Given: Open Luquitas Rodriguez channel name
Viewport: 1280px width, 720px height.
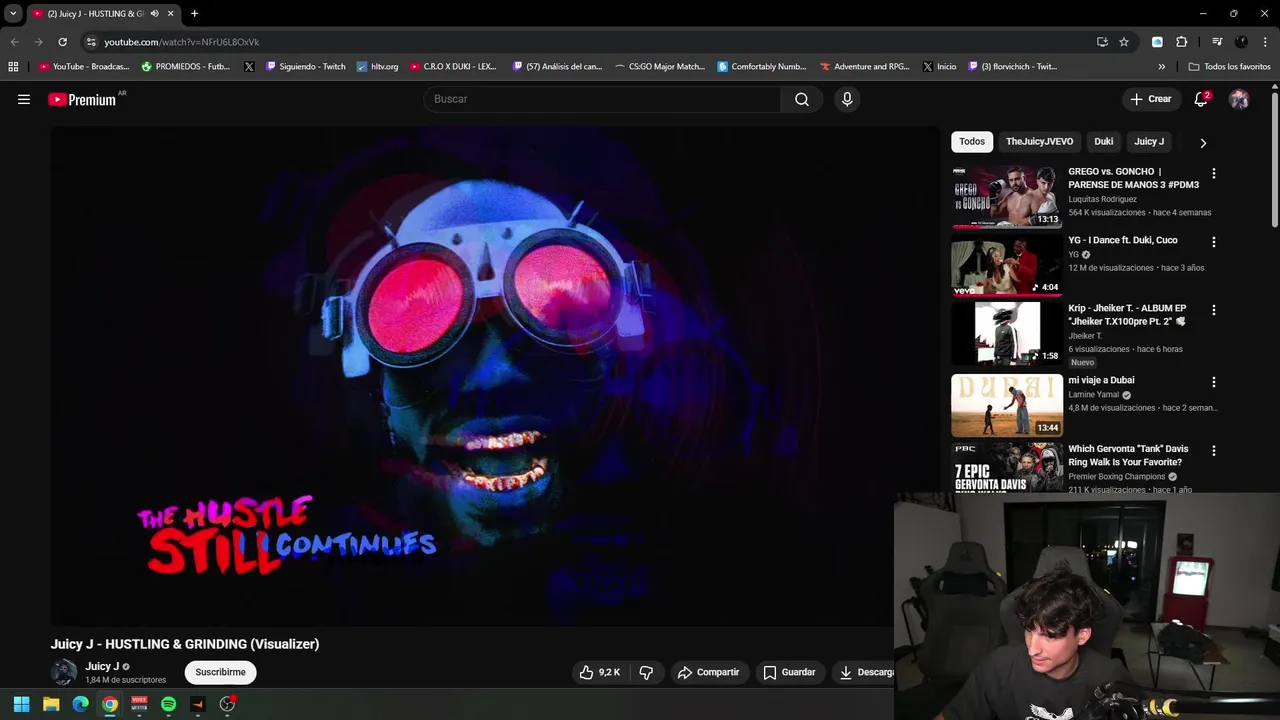Looking at the screenshot, I should click(1102, 199).
